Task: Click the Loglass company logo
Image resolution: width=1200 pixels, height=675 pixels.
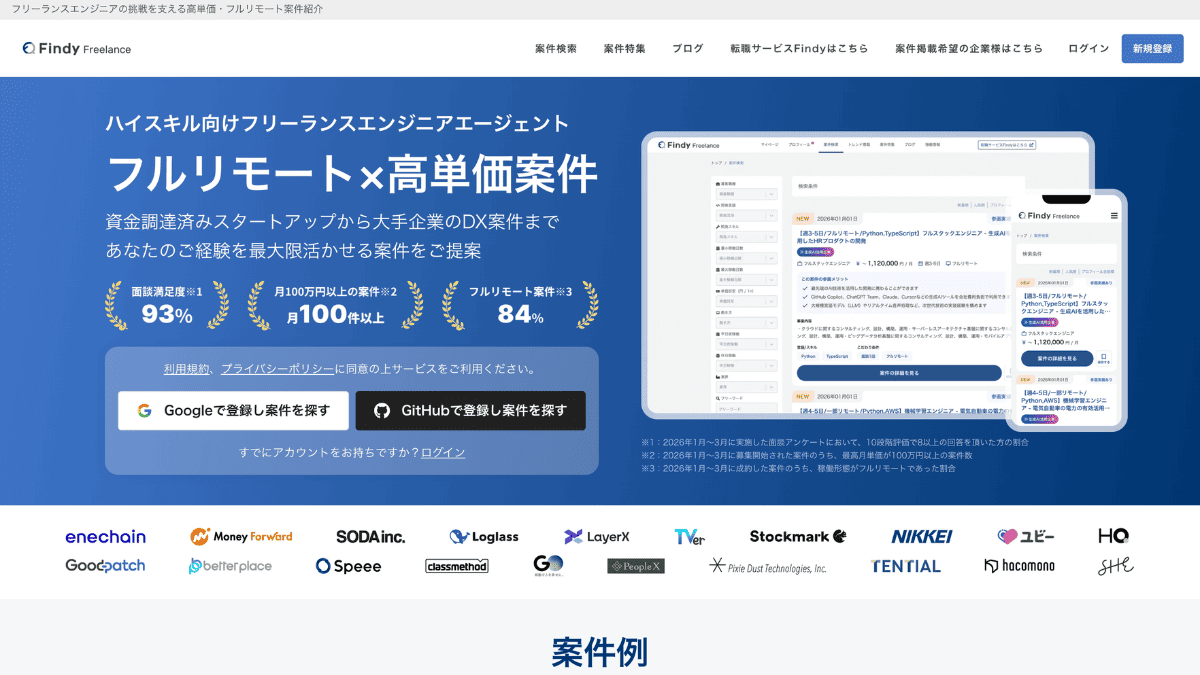Action: click(x=484, y=537)
